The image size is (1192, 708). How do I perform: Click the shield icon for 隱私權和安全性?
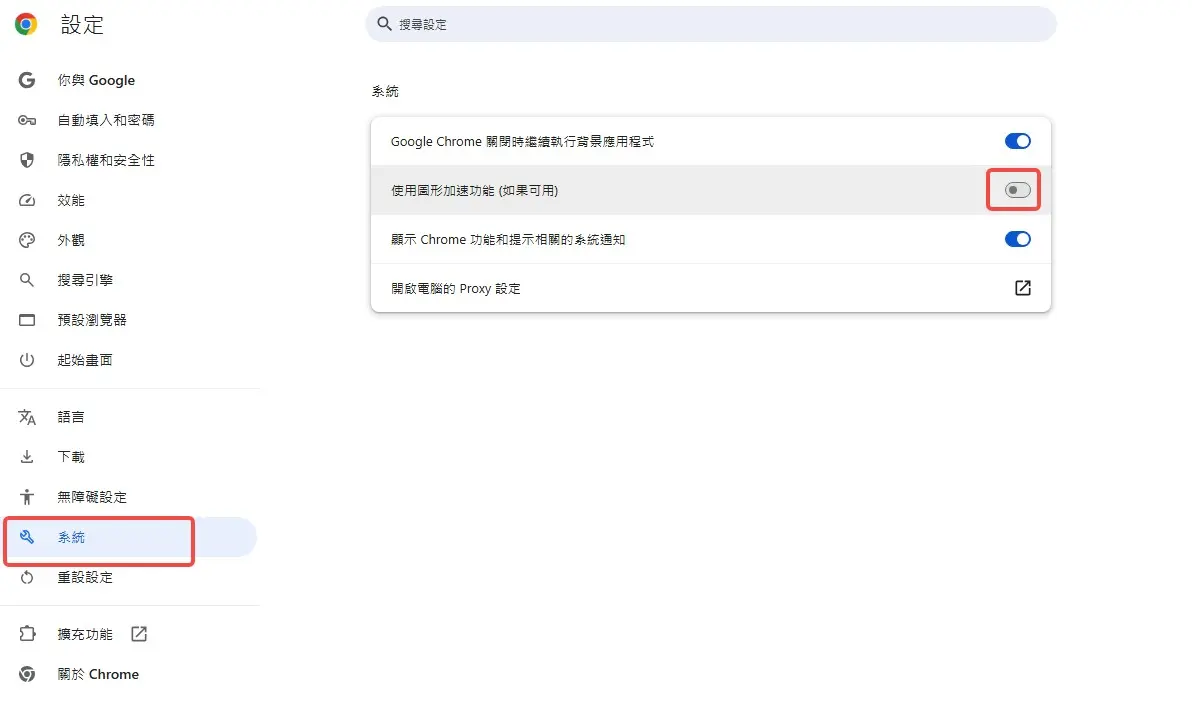click(x=27, y=160)
